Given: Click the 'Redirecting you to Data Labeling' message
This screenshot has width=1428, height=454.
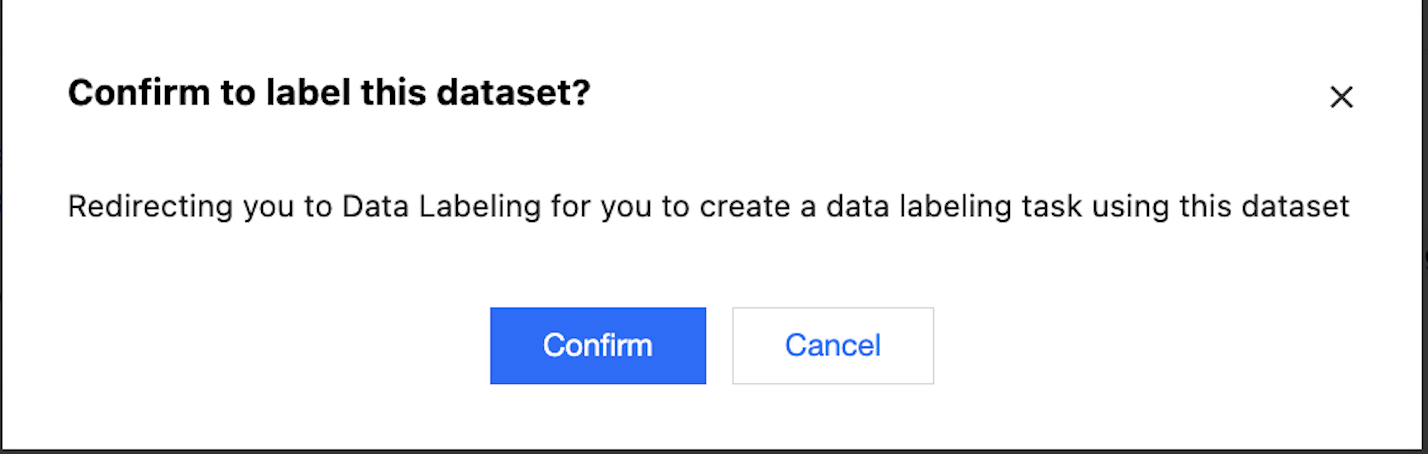Looking at the screenshot, I should (708, 207).
